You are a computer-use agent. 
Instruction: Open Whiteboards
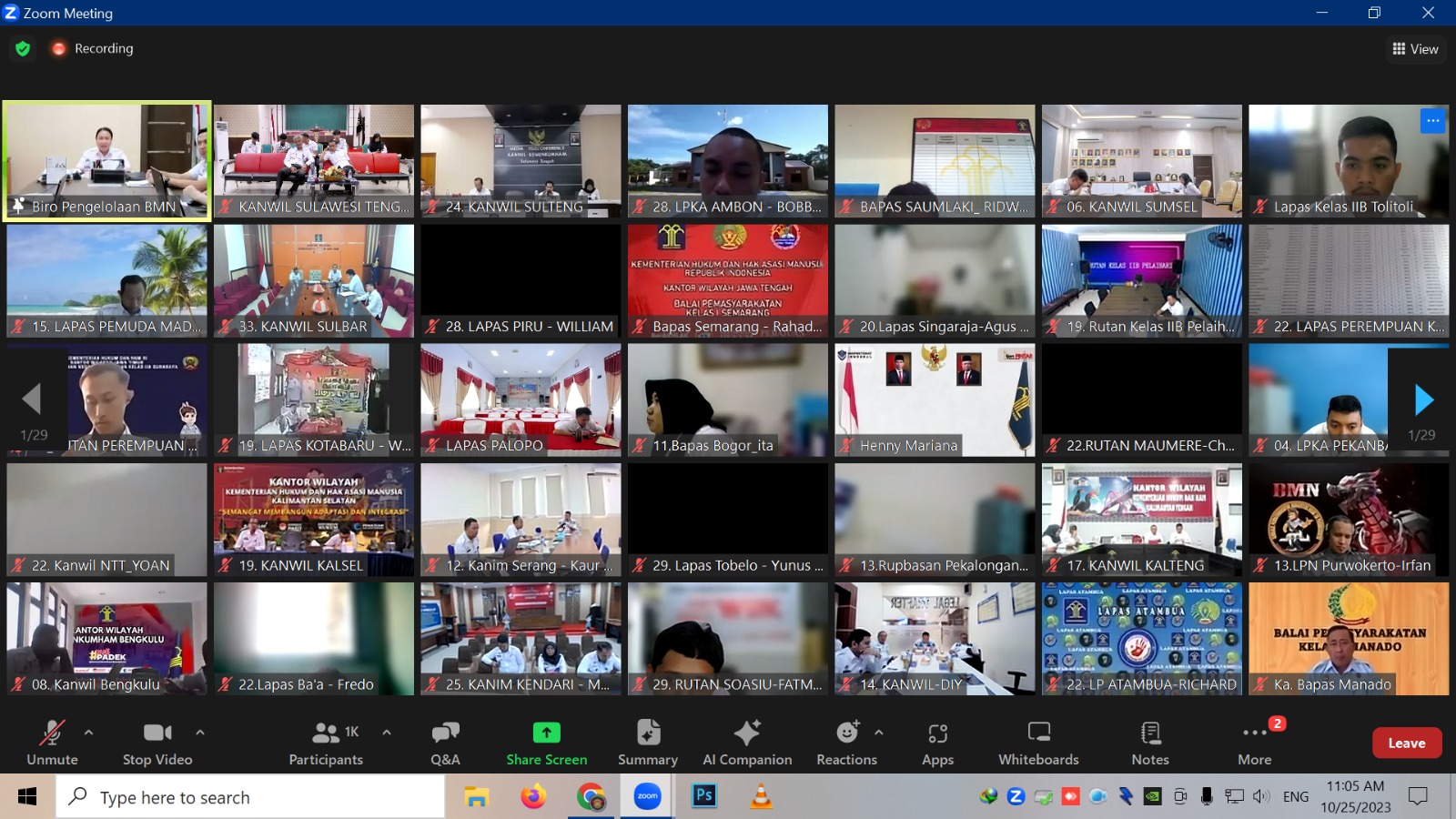pos(1038,743)
